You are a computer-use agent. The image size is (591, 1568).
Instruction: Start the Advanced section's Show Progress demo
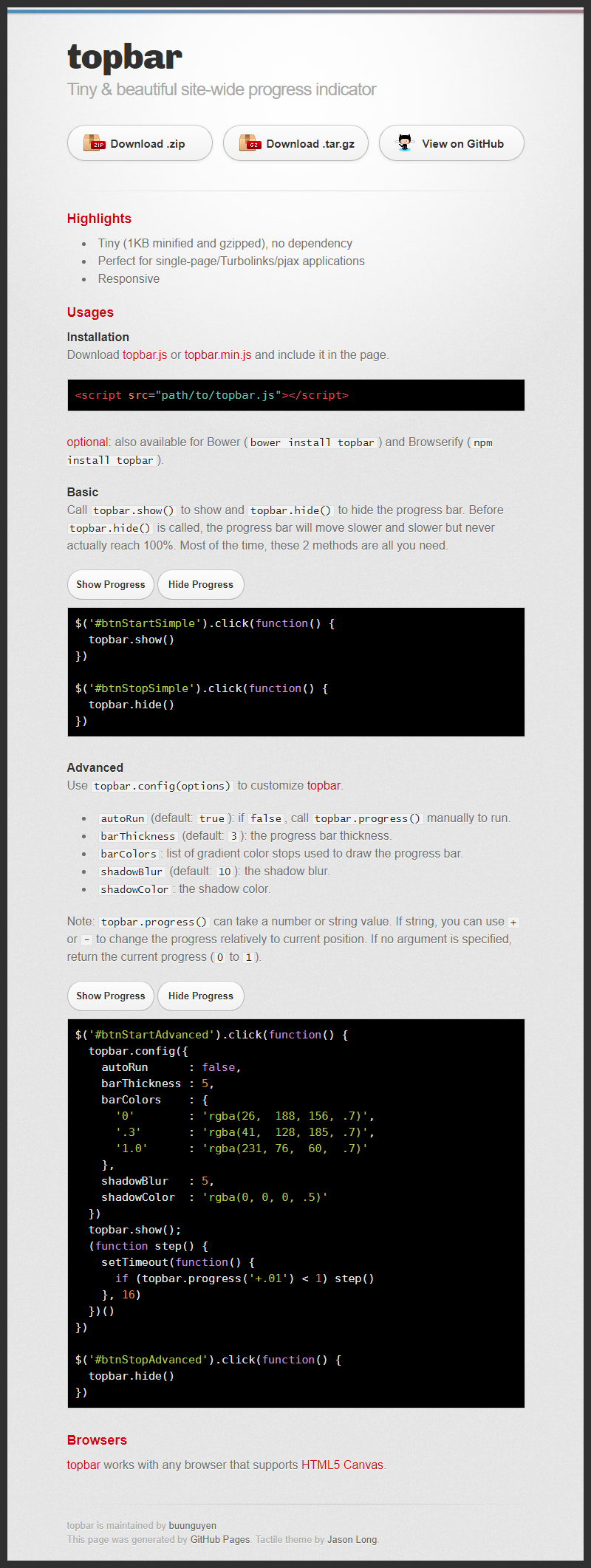[111, 996]
